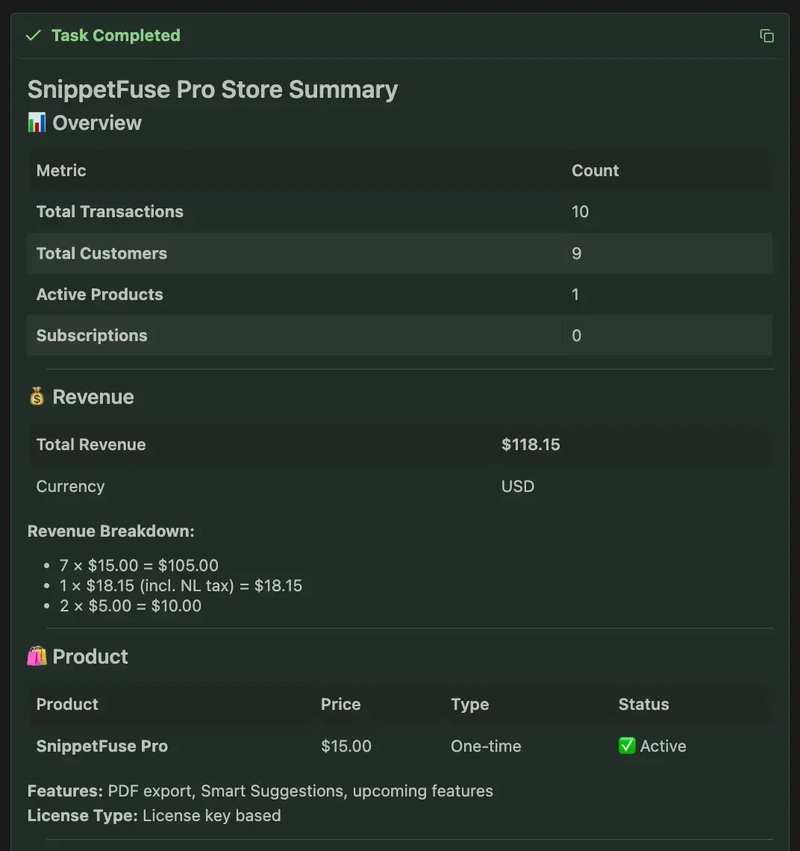
Task: Select the '7 × $15.00 = $105.00' bullet
Action: click(139, 566)
